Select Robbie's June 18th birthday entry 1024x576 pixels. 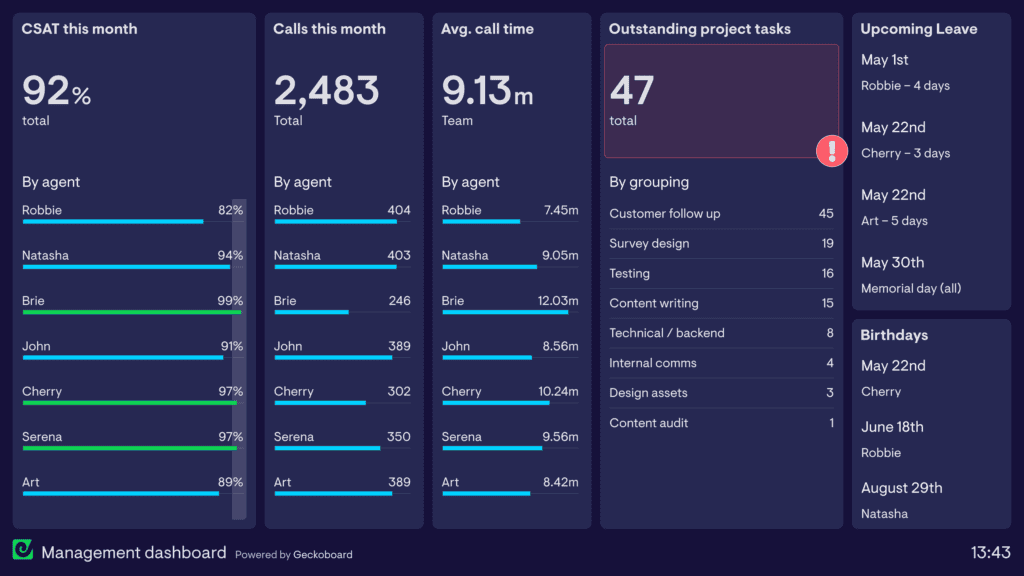(892, 439)
